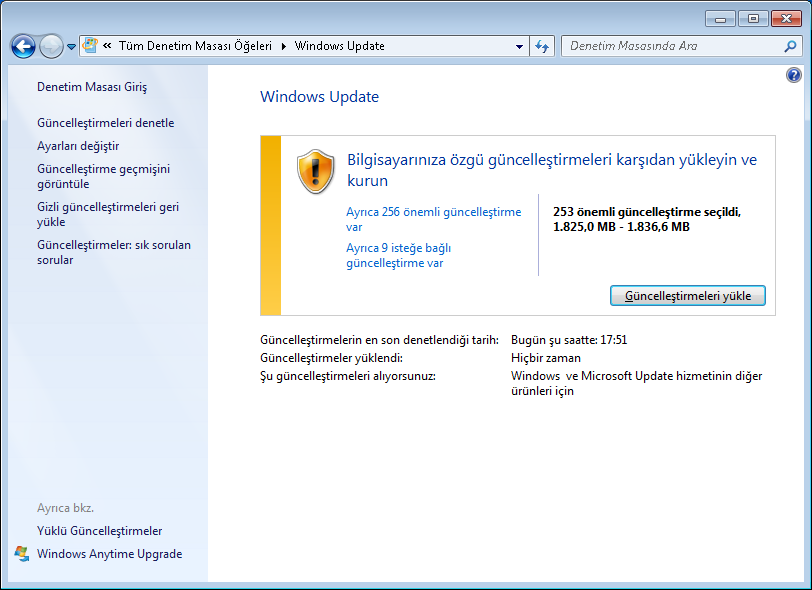Click 'Gizli güncelleştirmeleri geri yükle'
This screenshot has height=590, width=812.
[x=108, y=214]
